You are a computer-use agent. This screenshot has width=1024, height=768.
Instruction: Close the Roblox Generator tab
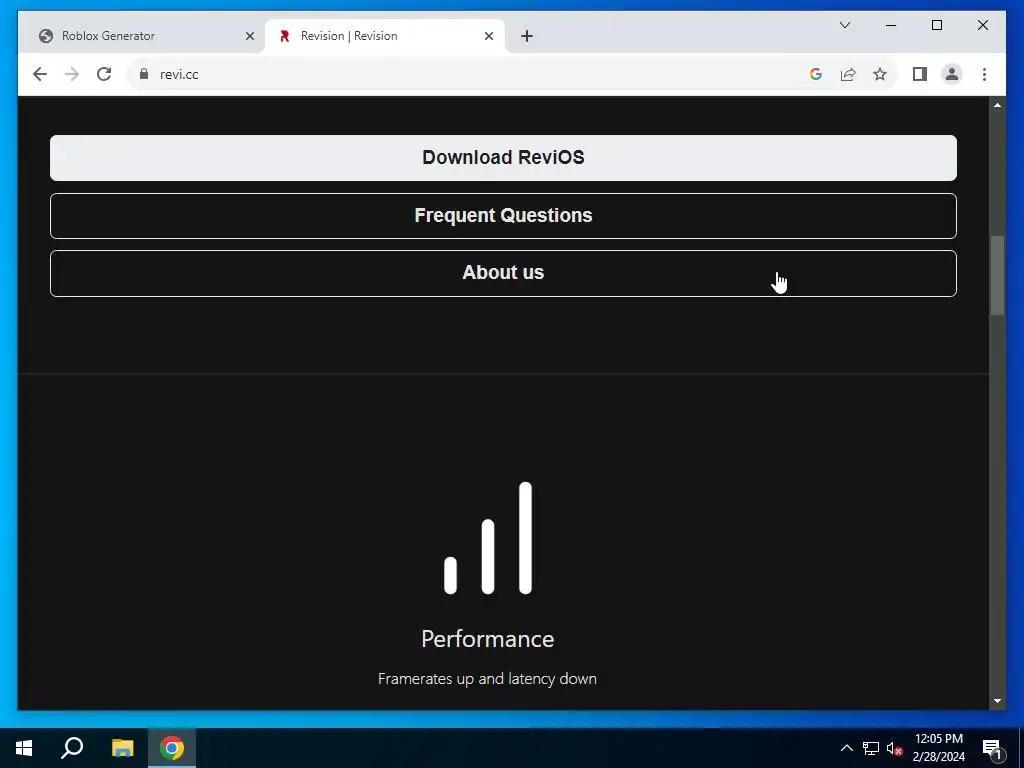(249, 36)
